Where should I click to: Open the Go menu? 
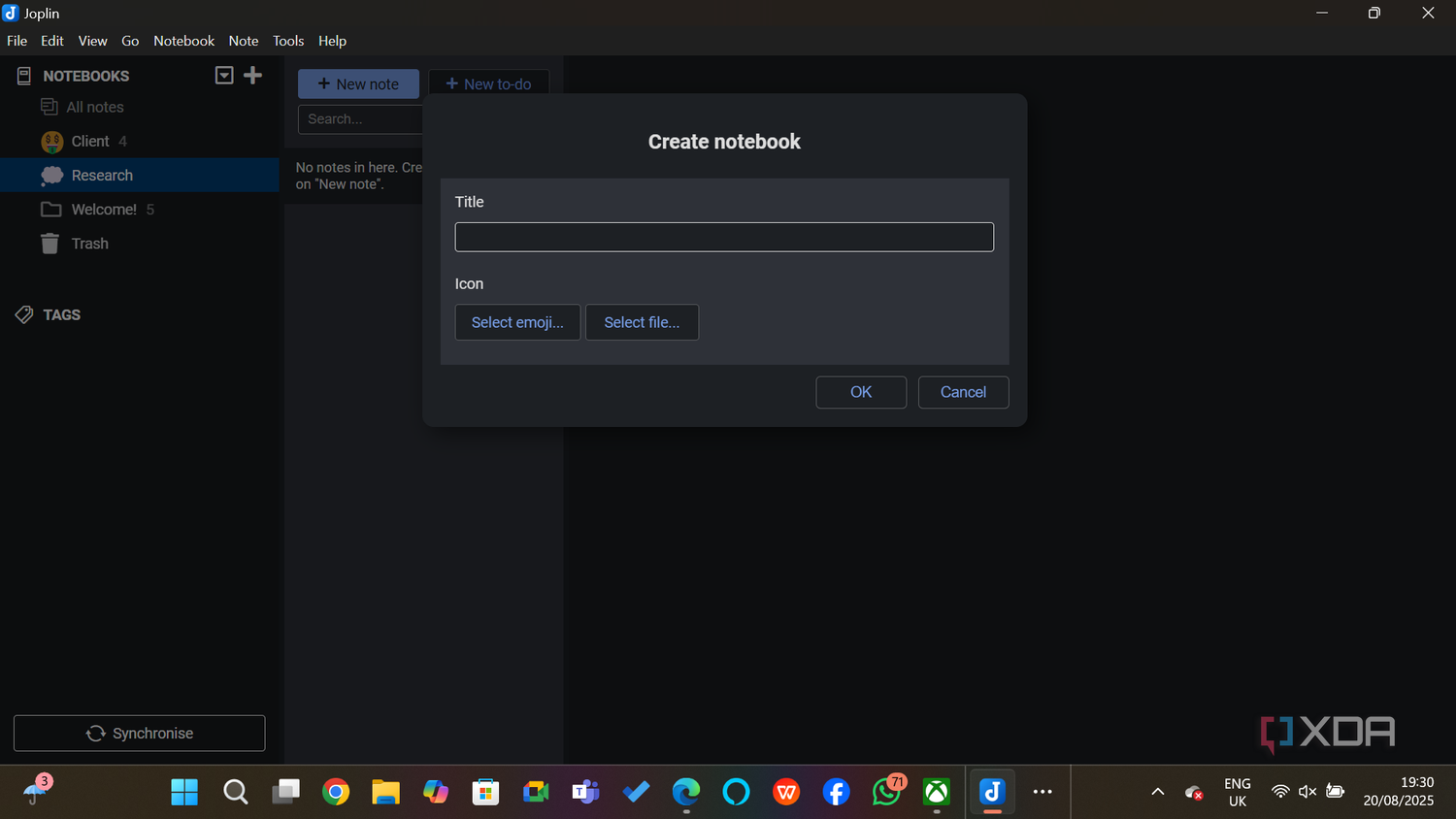pos(130,41)
